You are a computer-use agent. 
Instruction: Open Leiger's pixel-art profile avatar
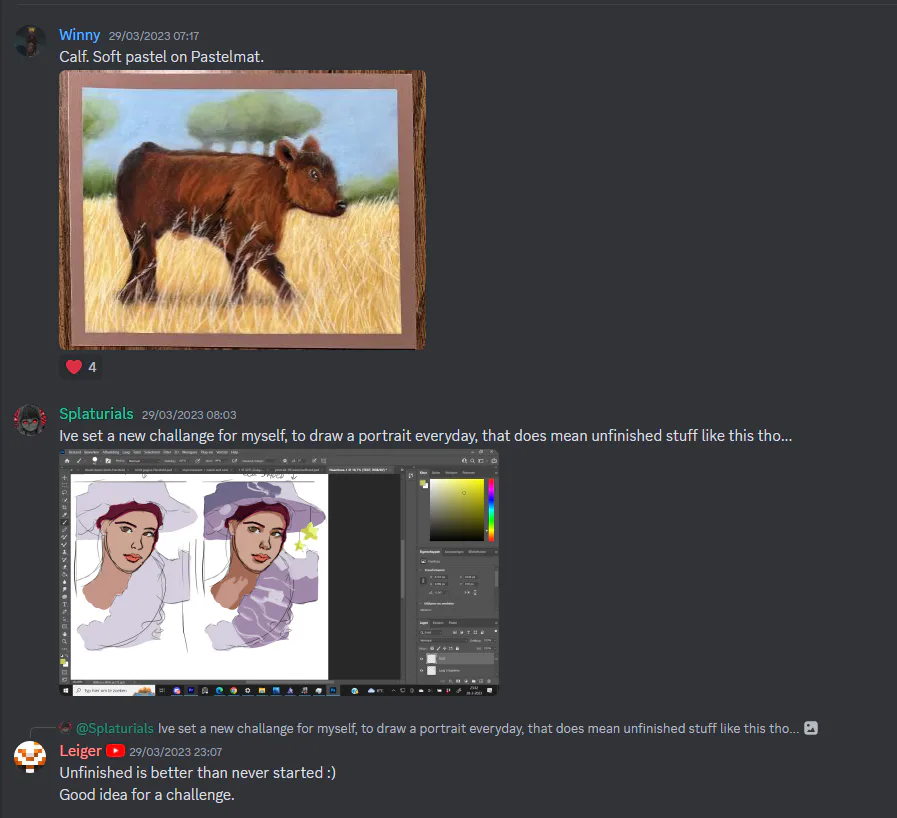[x=30, y=757]
